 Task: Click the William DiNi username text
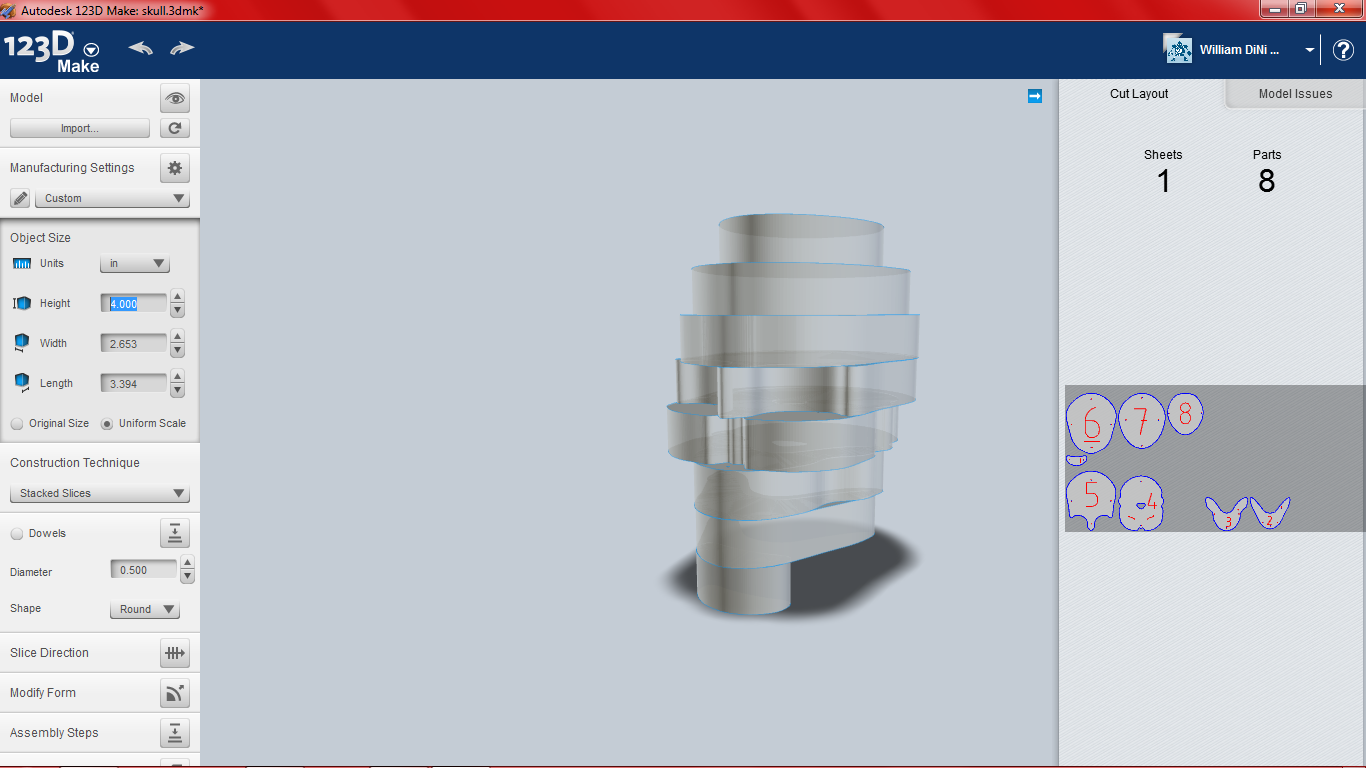pos(1240,50)
